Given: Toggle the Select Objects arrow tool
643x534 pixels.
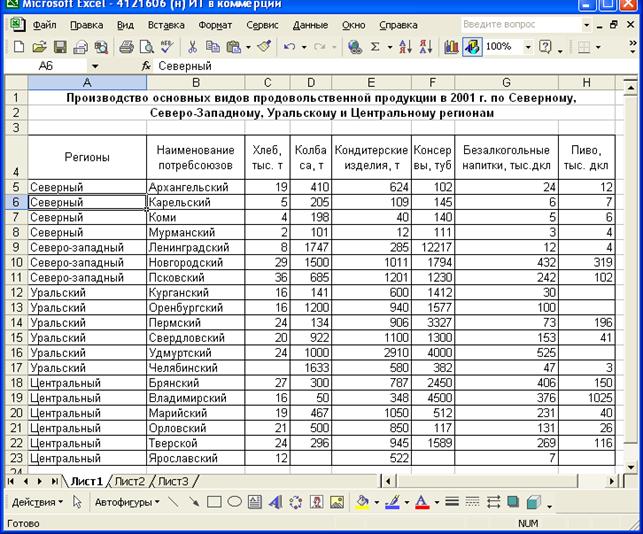Looking at the screenshot, I should (x=77, y=502).
